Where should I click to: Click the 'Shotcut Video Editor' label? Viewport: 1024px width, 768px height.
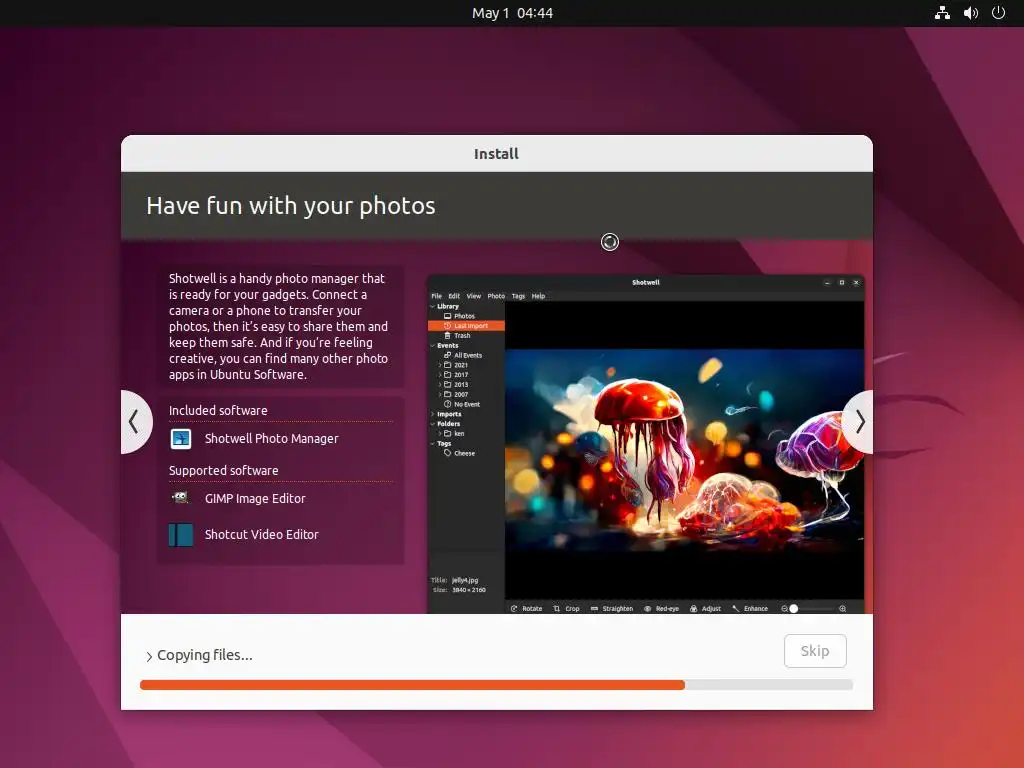click(x=262, y=535)
